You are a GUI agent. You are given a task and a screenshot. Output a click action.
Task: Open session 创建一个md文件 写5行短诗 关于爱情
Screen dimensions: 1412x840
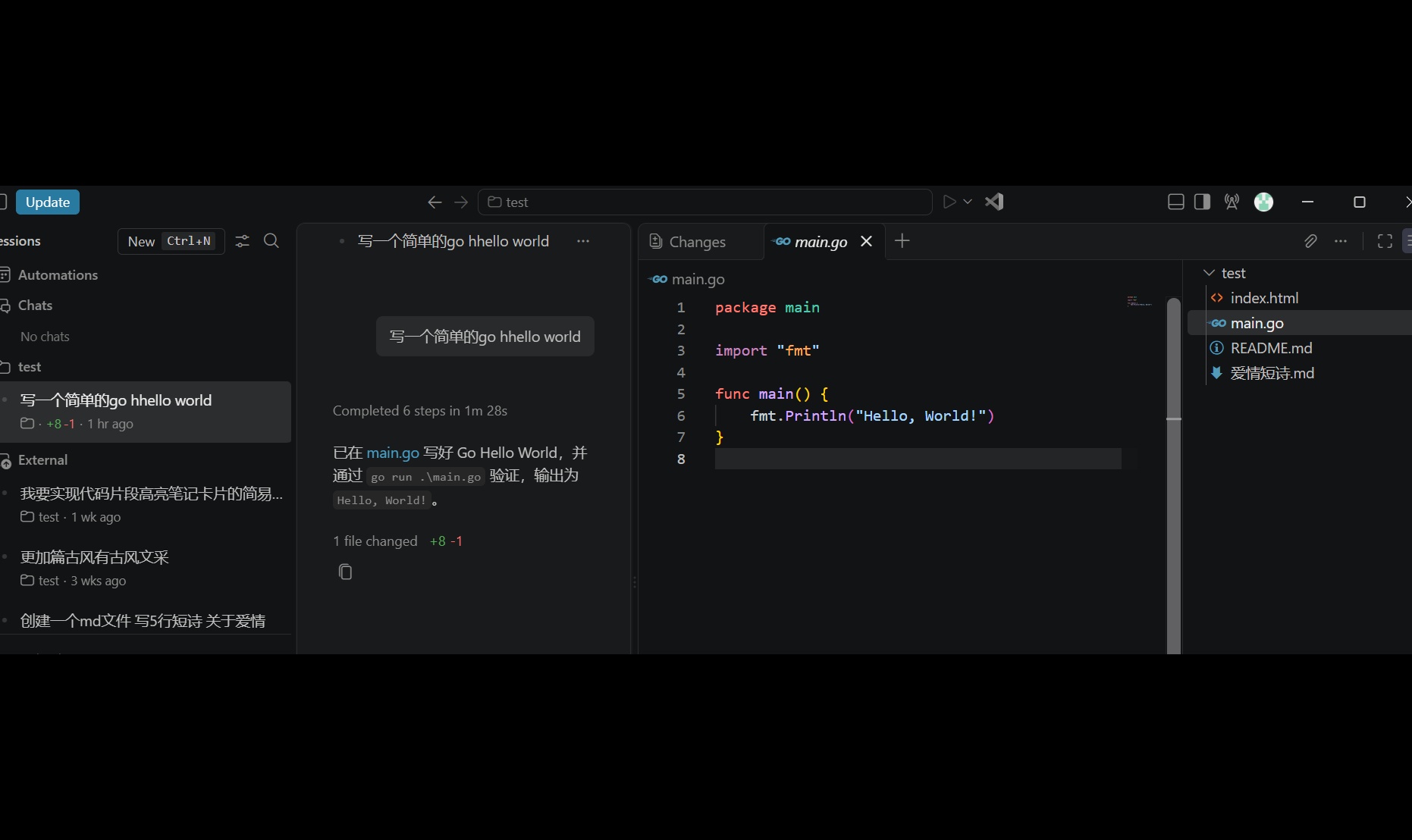coord(146,621)
